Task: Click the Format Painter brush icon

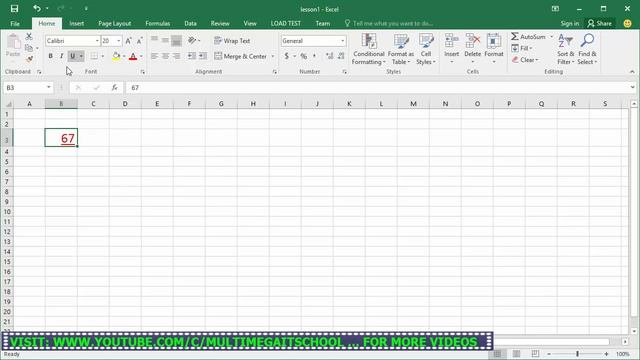Action: click(x=29, y=60)
